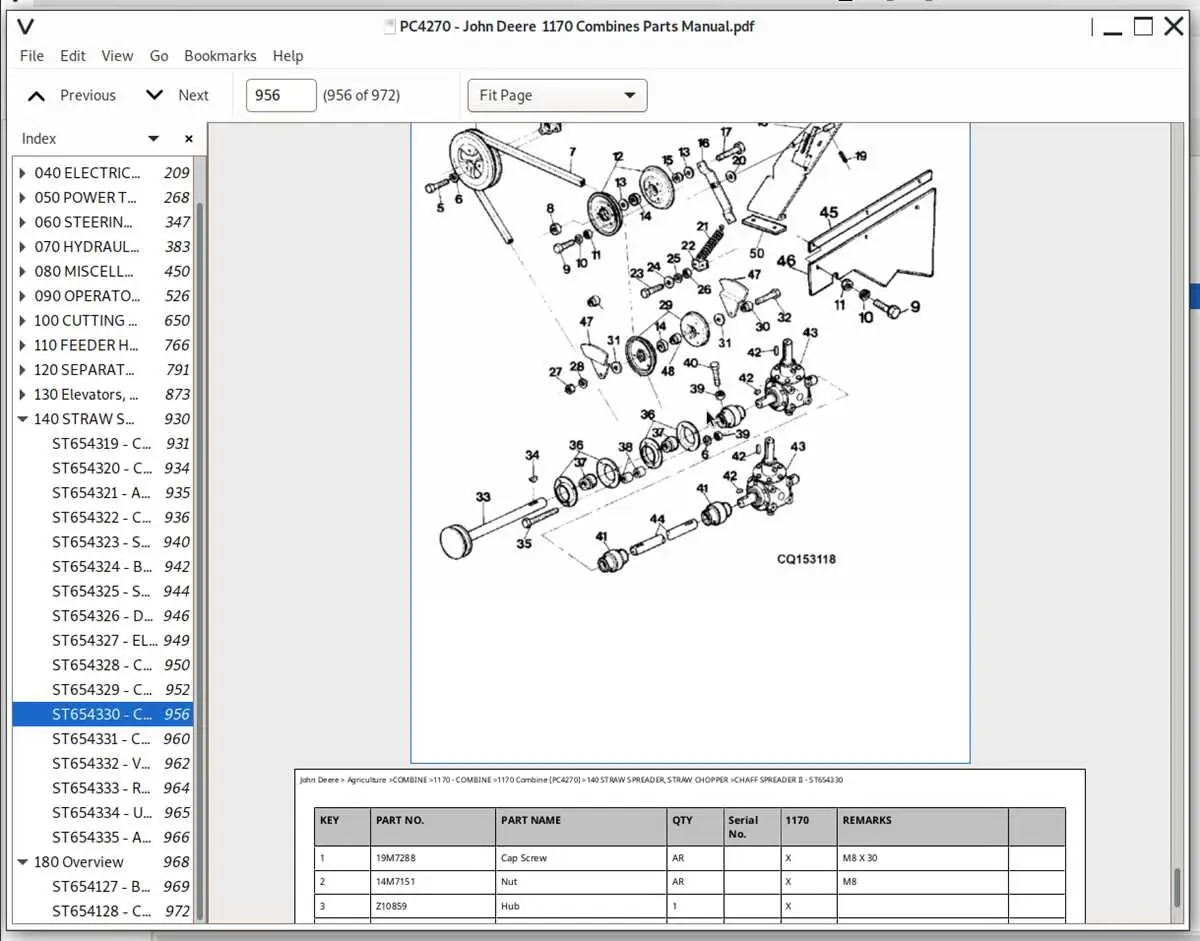This screenshot has height=941, width=1200.
Task: Close the Index sidebar panel
Action: pos(188,139)
